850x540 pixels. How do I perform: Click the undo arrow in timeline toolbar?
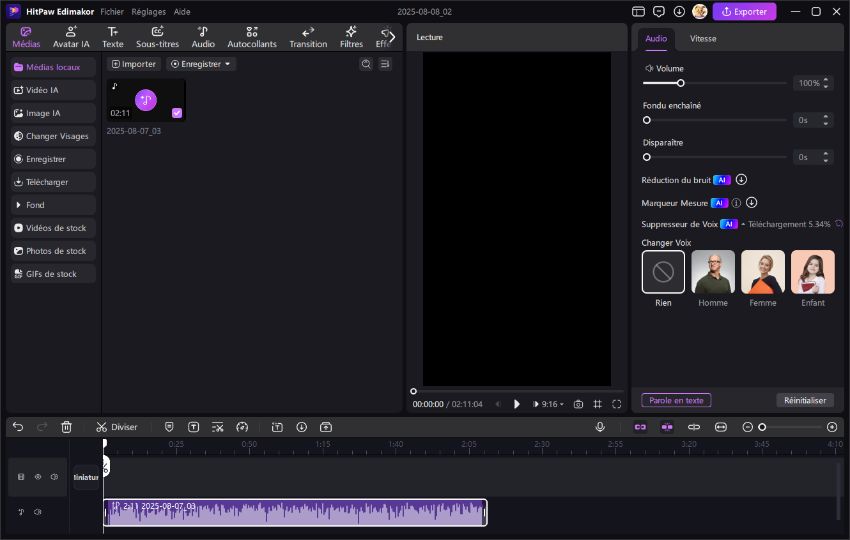18,427
